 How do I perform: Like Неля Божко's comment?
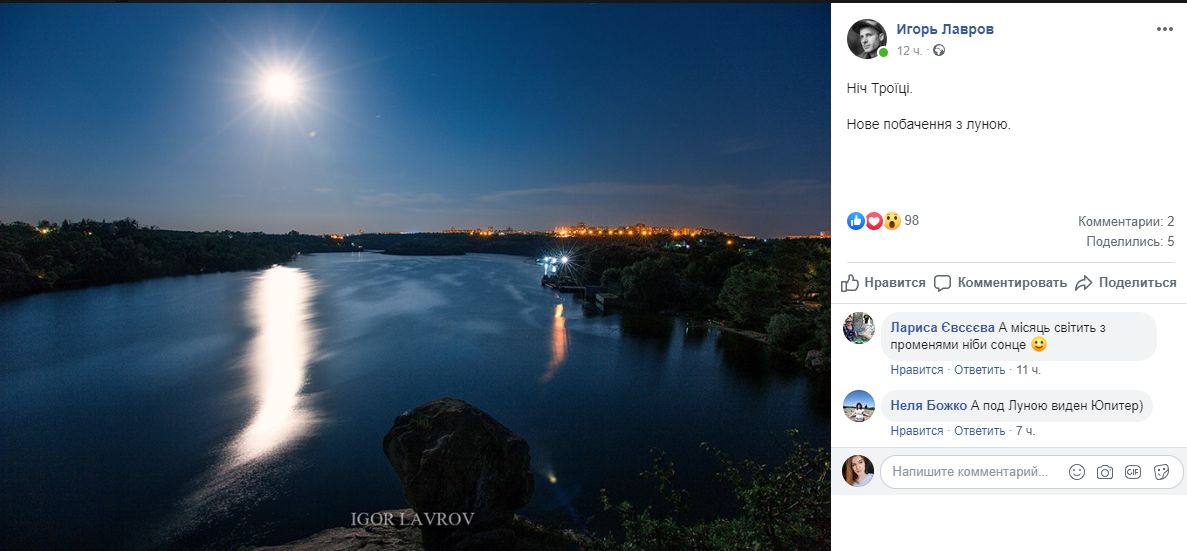(917, 431)
